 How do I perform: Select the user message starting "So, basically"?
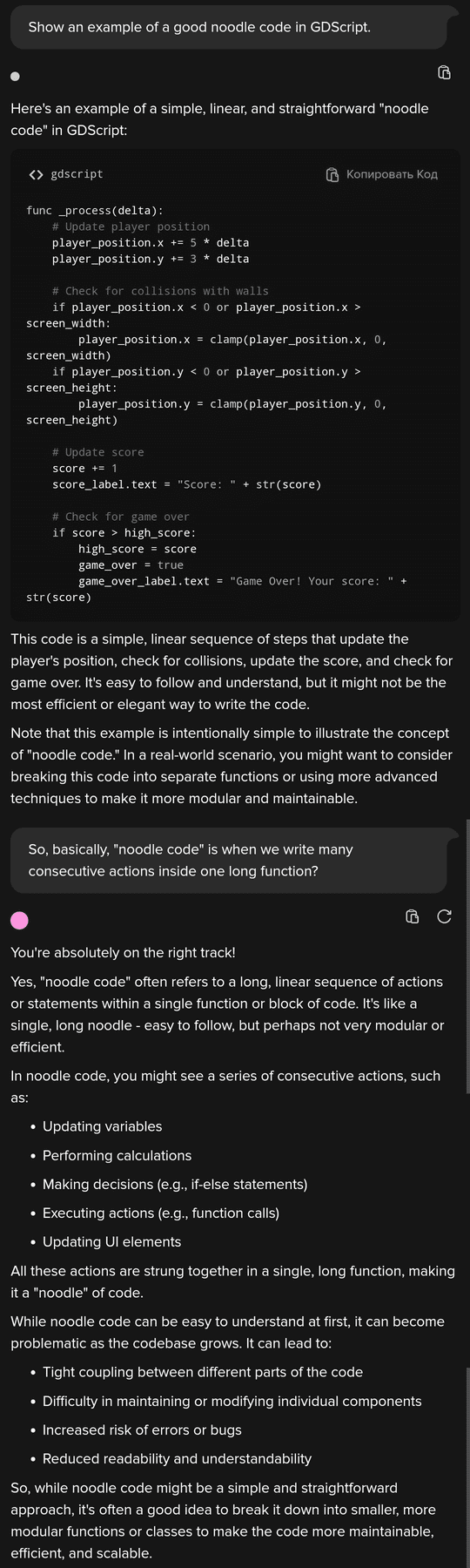click(228, 860)
